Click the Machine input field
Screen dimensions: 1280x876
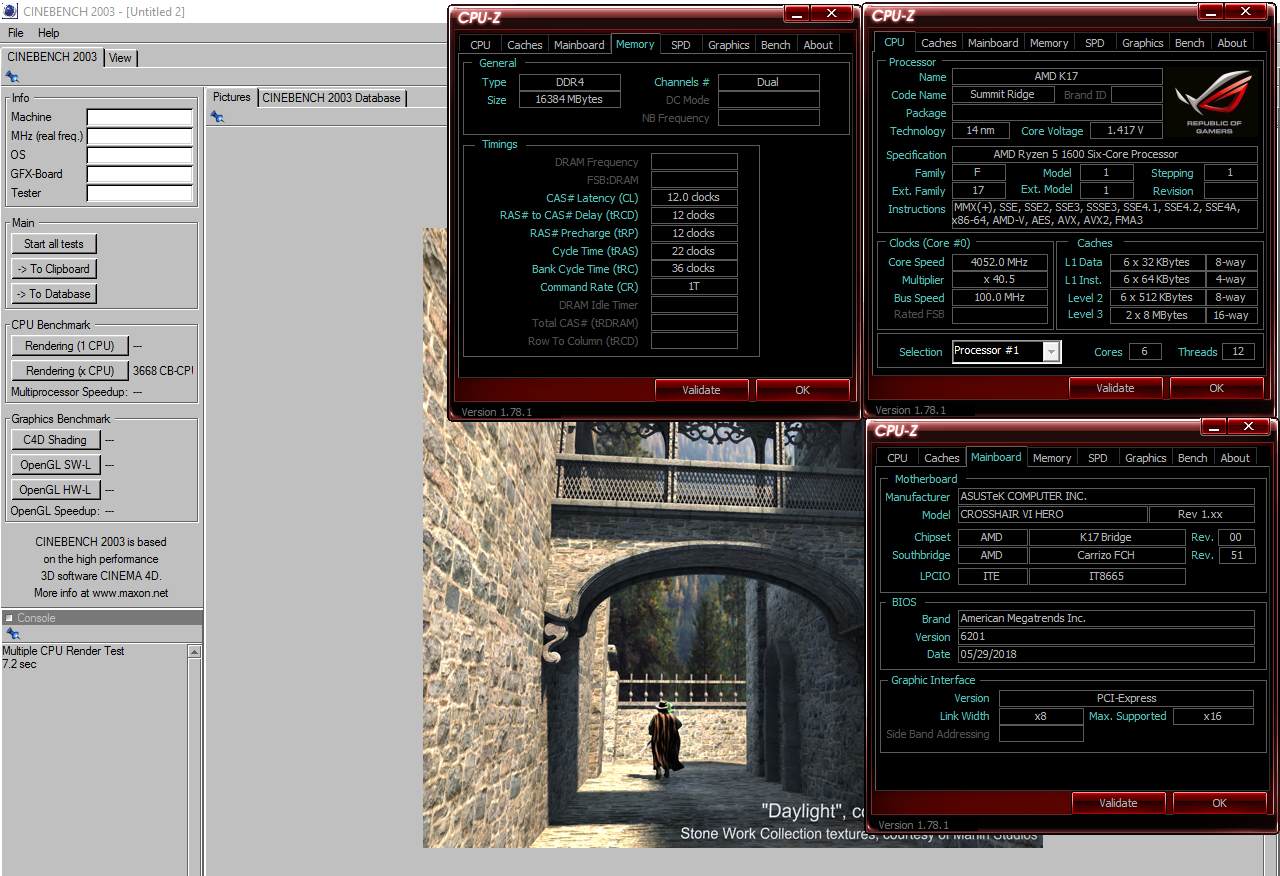[140, 118]
